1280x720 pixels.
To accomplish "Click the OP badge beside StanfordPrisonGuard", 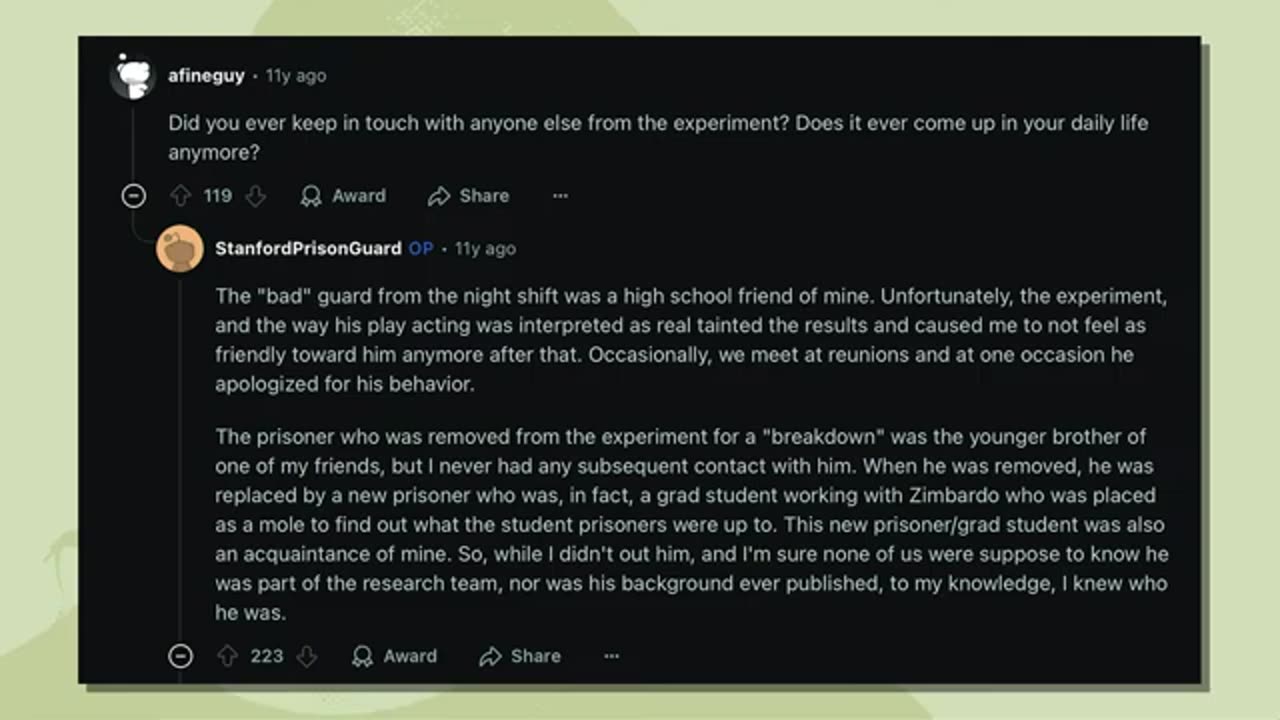I will pos(421,248).
